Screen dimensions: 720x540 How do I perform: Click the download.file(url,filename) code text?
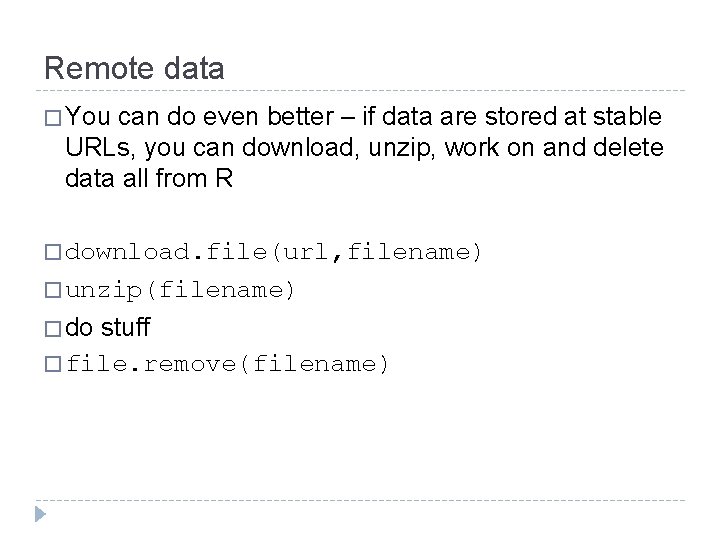273,252
